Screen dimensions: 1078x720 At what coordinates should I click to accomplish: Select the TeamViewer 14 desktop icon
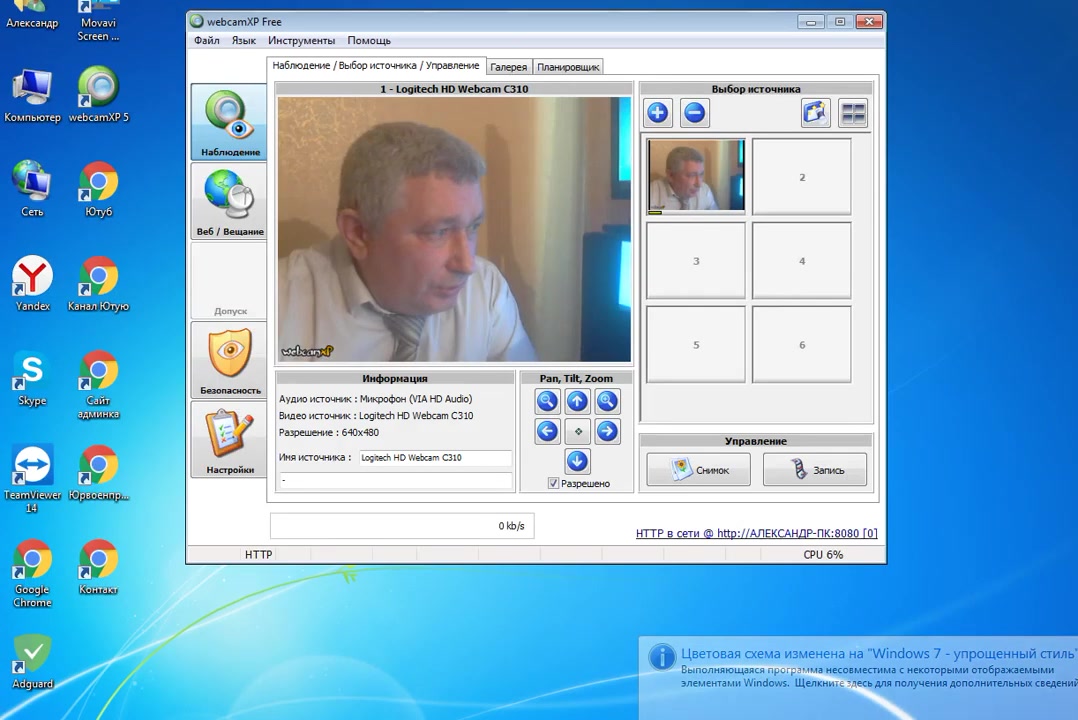[x=32, y=479]
